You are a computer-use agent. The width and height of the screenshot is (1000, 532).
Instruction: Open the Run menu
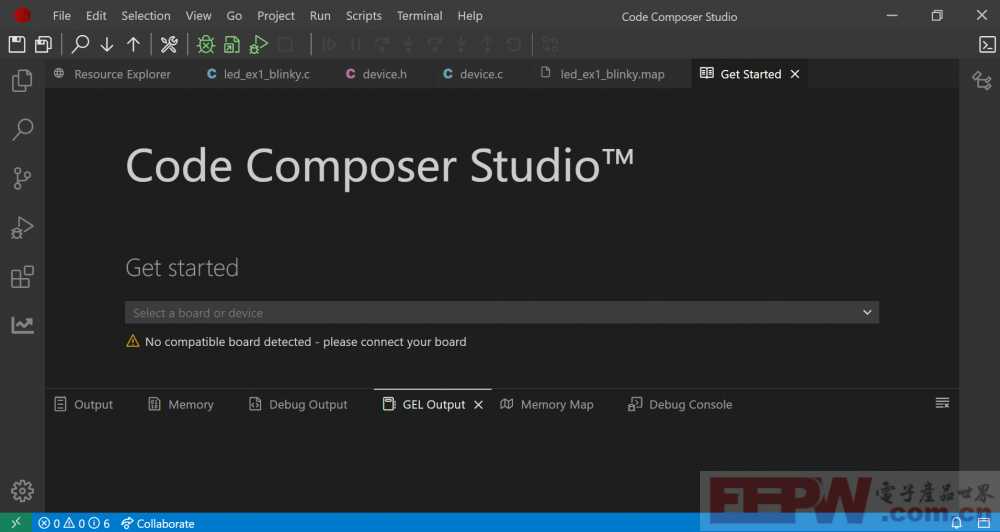(320, 16)
